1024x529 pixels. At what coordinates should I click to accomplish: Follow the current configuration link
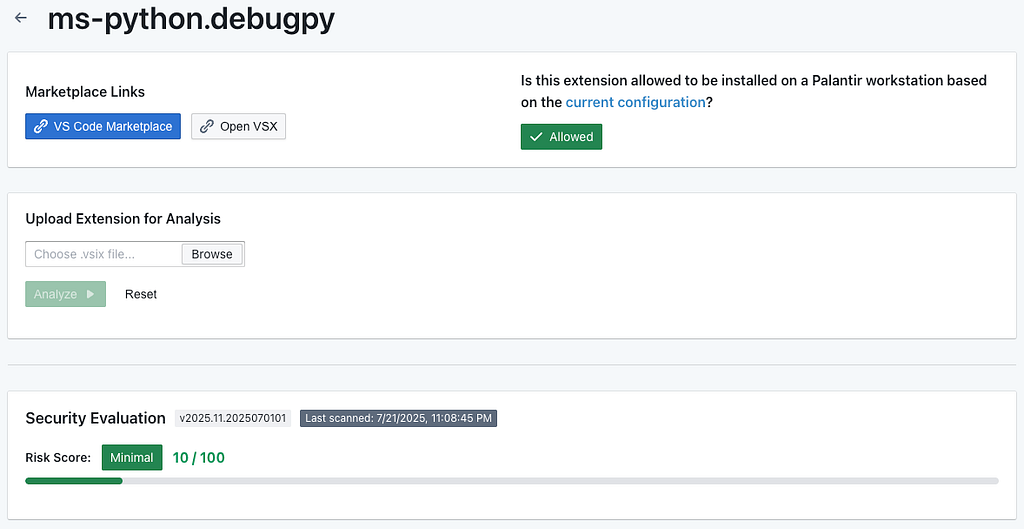click(635, 102)
